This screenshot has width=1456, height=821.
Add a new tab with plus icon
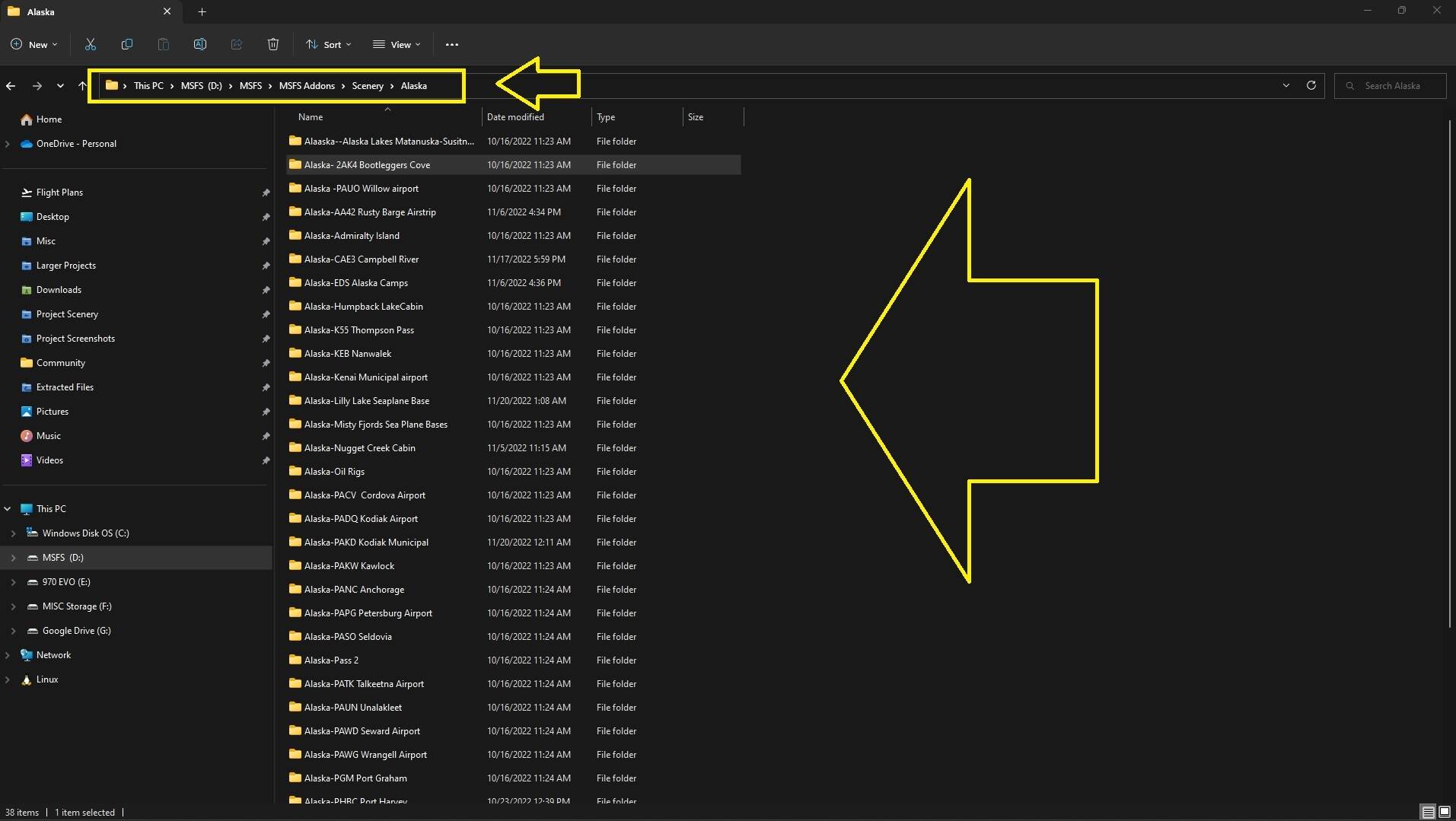[202, 11]
